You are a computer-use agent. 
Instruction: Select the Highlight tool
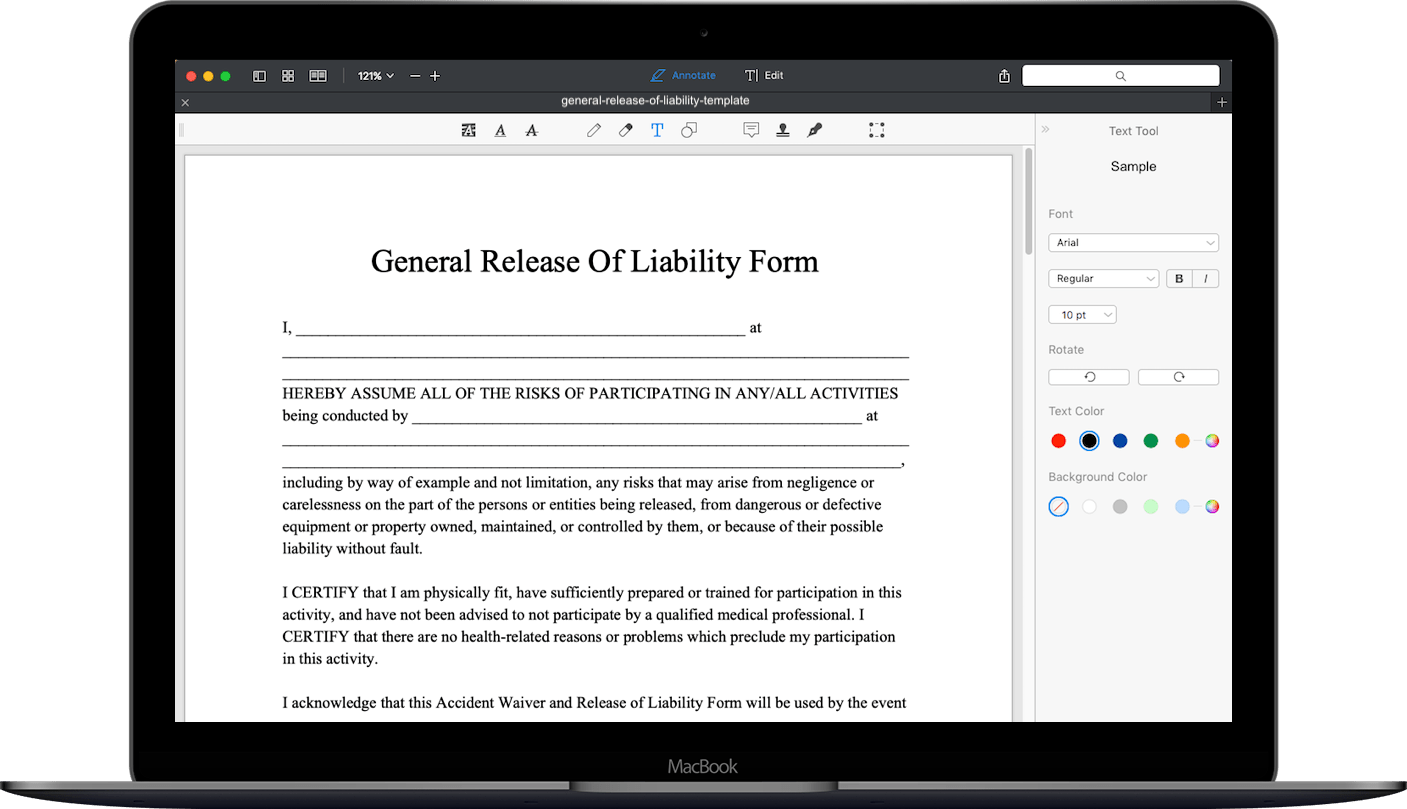click(x=468, y=130)
